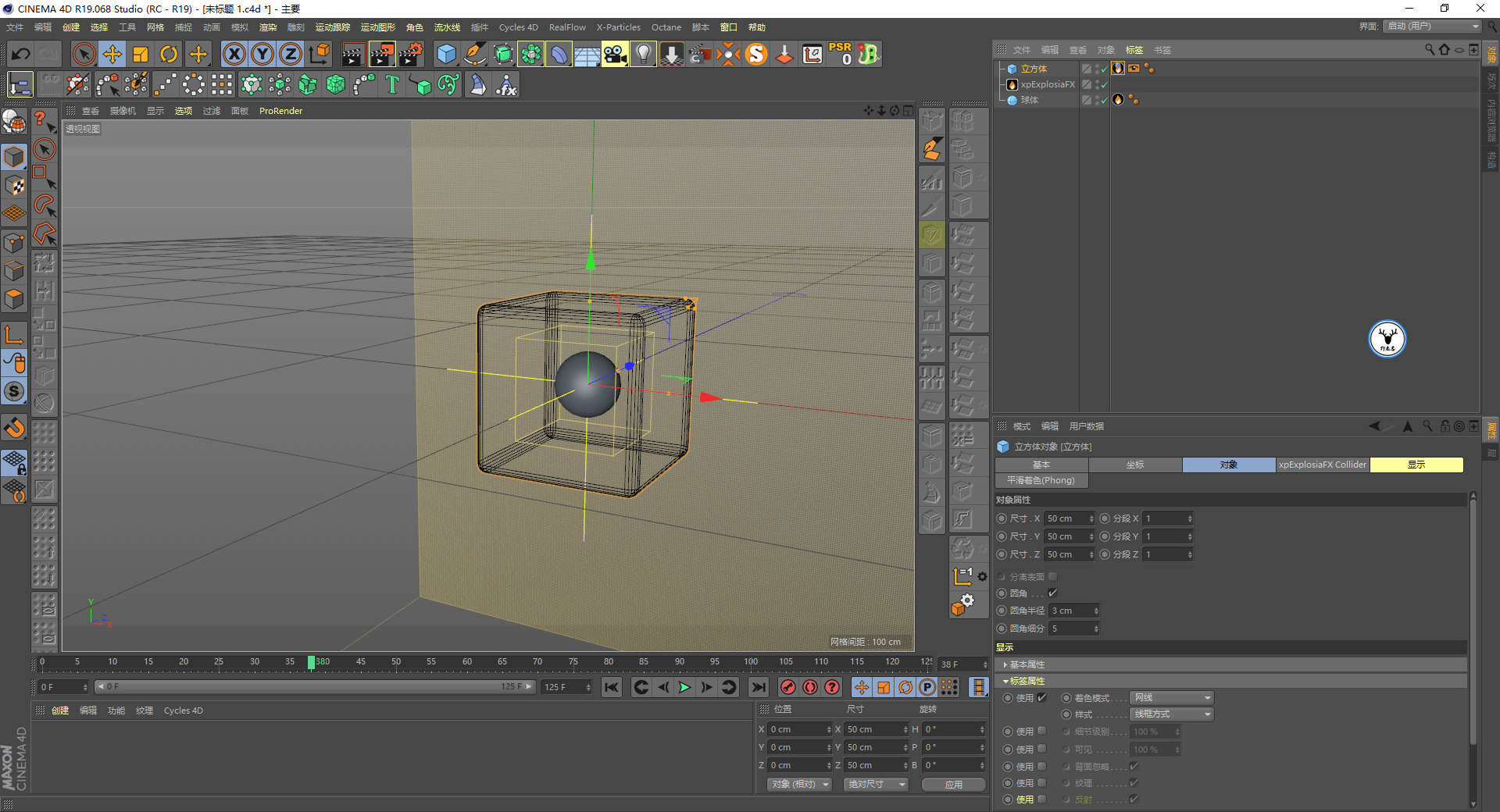
Task: Toggle the X axis lock icon
Action: click(234, 54)
